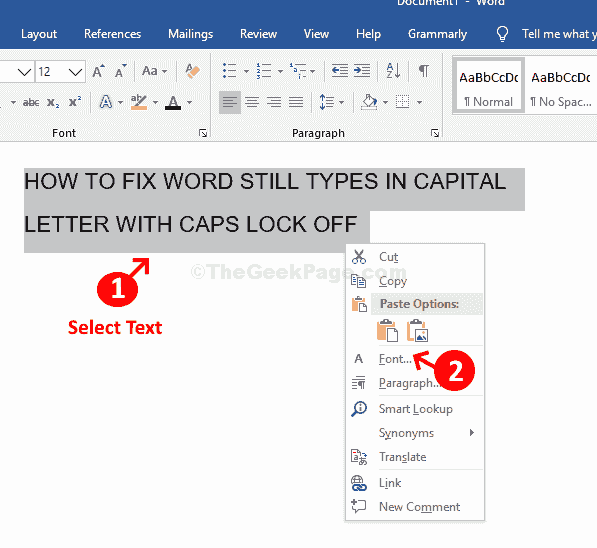Open the Review tab
Screen dimensions: 597x548
[x=258, y=34]
